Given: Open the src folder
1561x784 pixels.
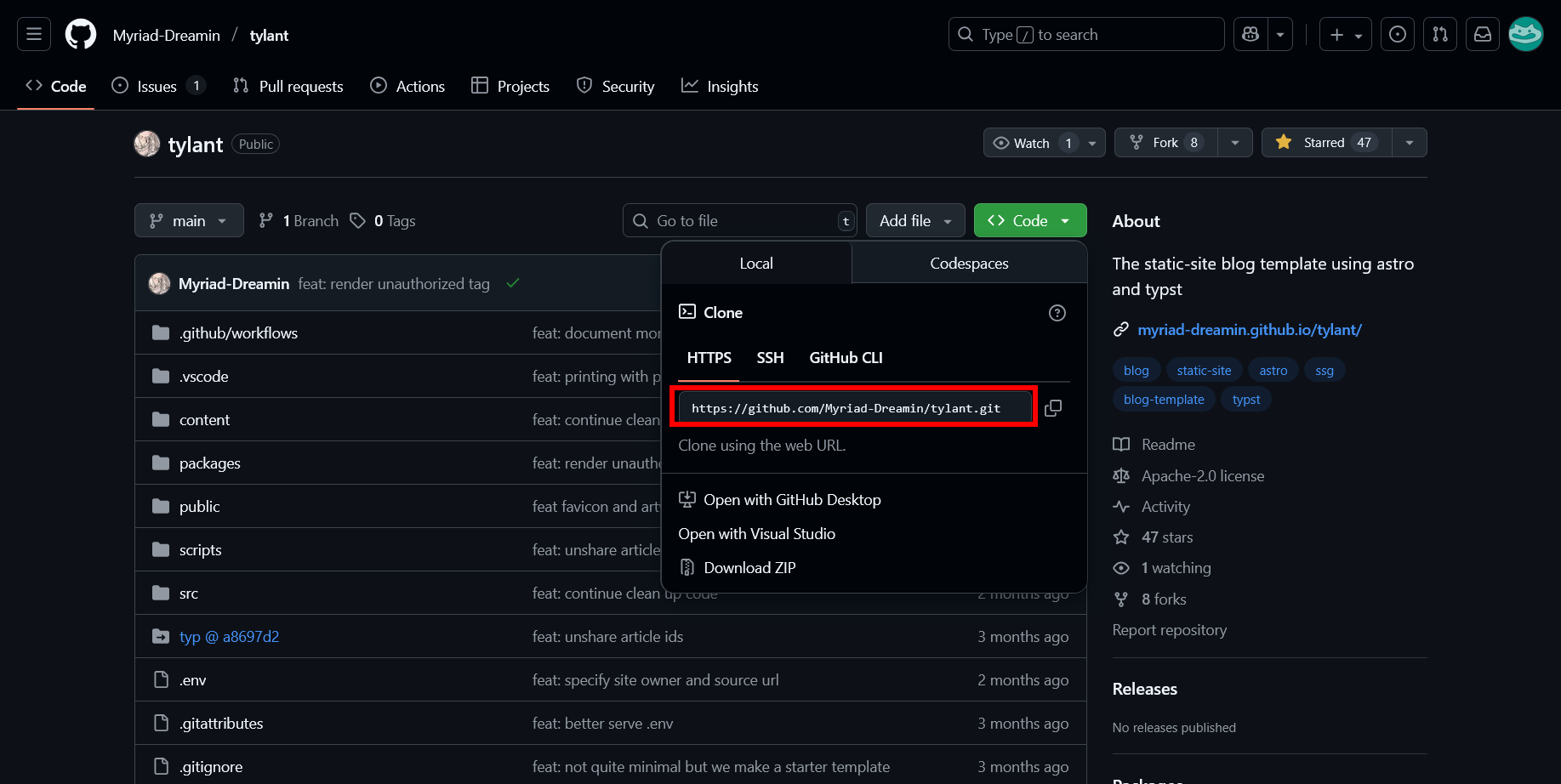Looking at the screenshot, I should pos(188,593).
